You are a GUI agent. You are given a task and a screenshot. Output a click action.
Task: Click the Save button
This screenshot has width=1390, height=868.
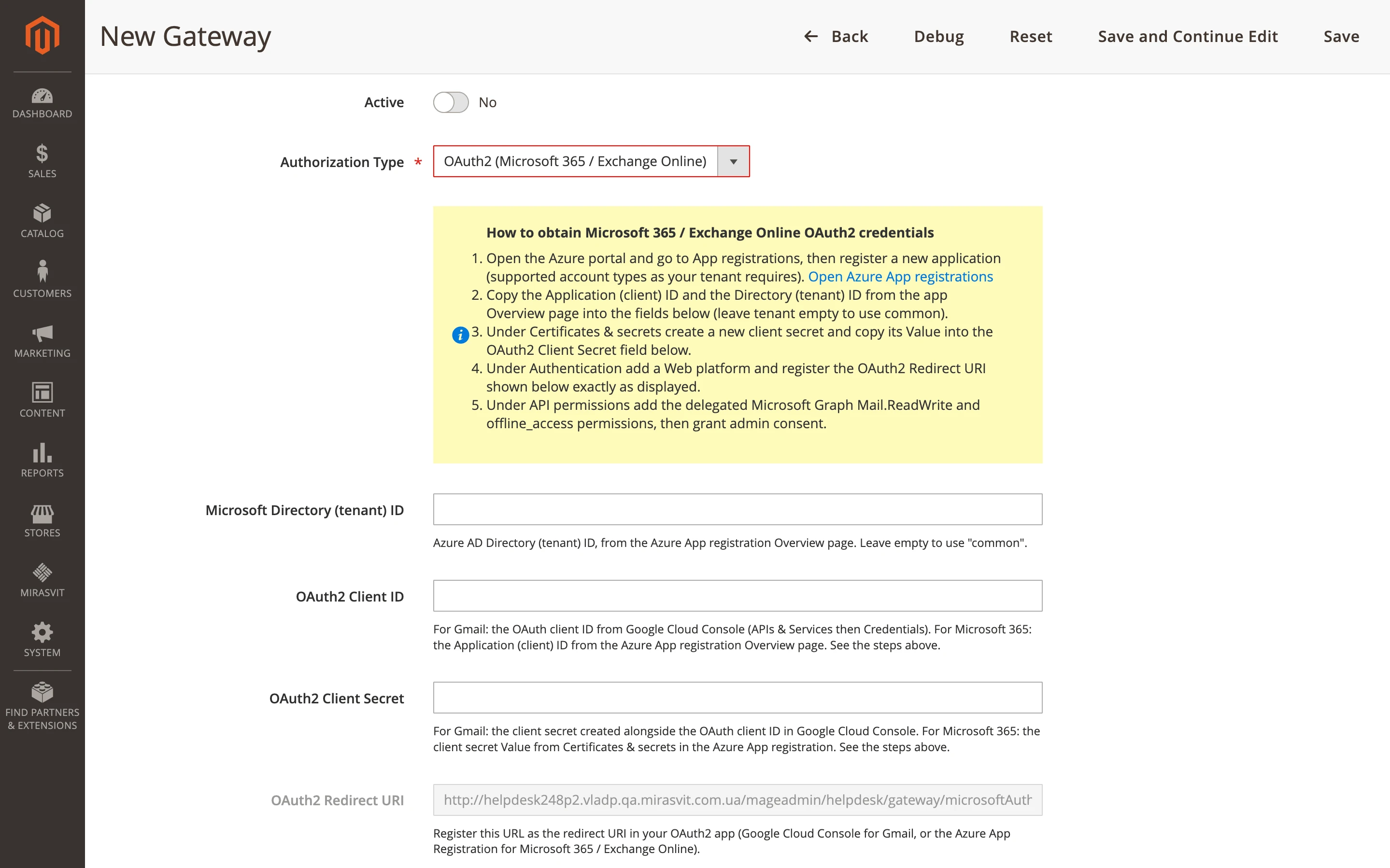tap(1341, 36)
